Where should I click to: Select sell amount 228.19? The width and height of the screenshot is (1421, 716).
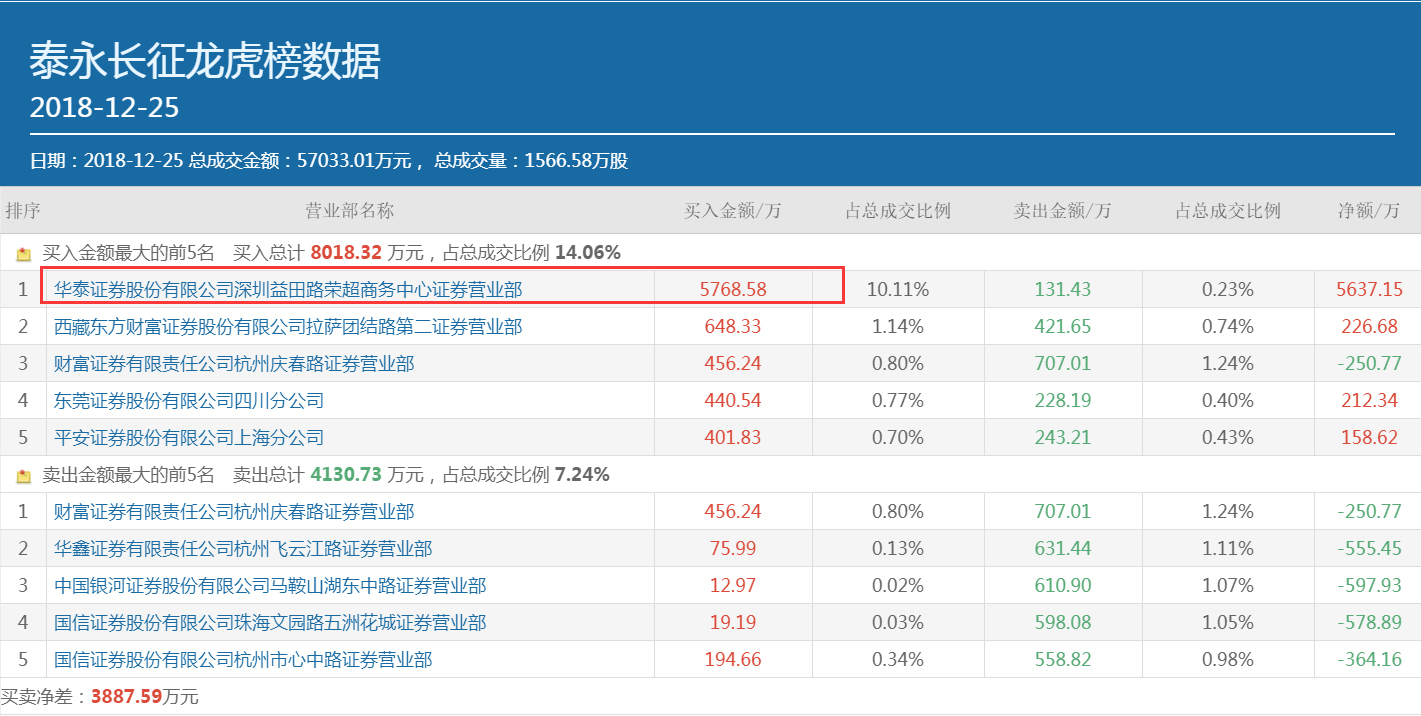click(1063, 401)
